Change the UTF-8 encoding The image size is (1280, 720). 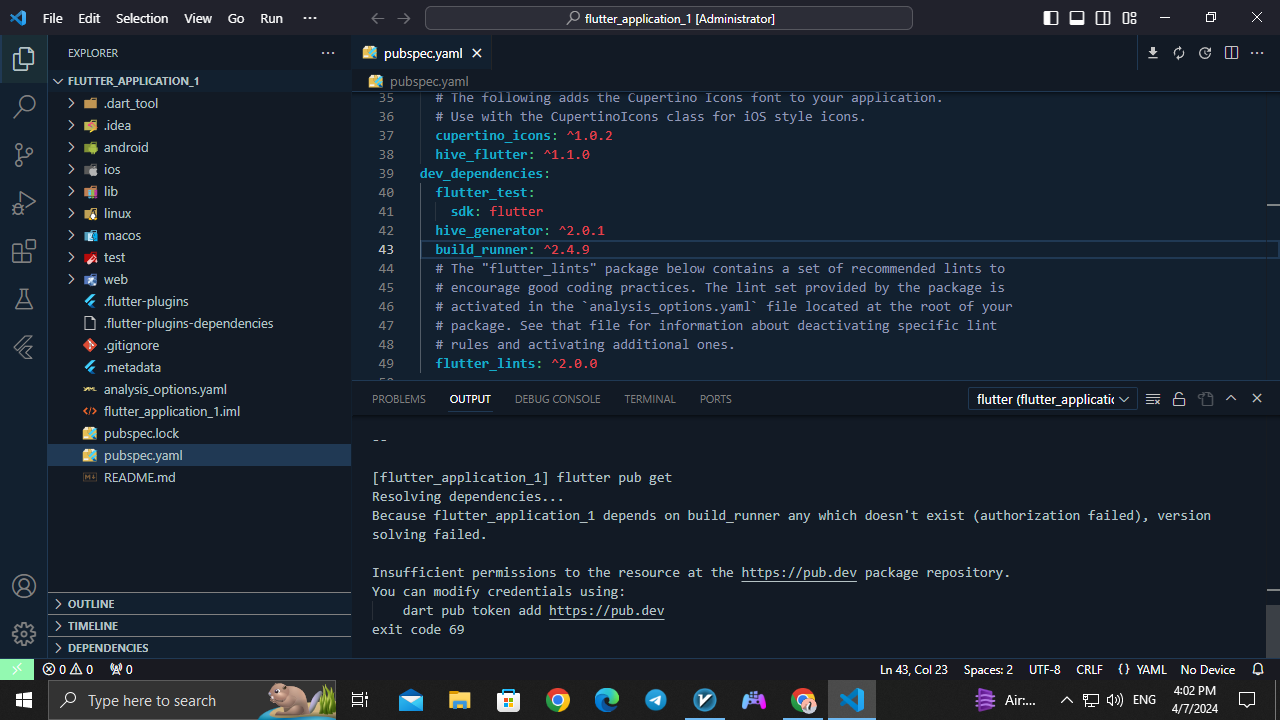pyautogui.click(x=1044, y=669)
